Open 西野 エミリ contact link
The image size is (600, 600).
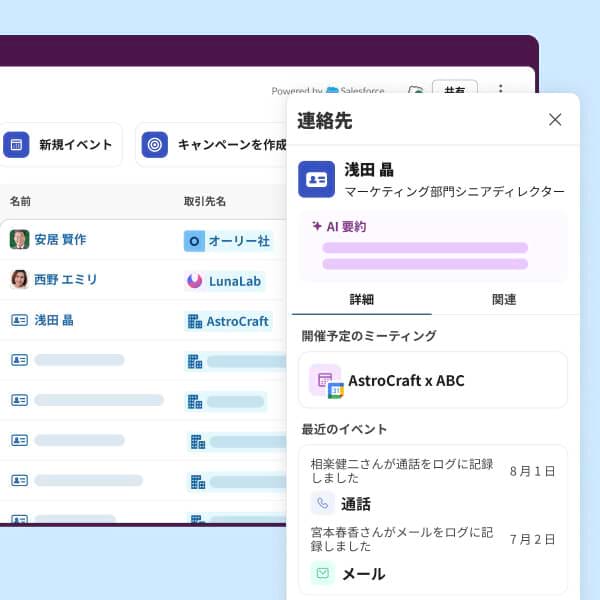point(65,279)
